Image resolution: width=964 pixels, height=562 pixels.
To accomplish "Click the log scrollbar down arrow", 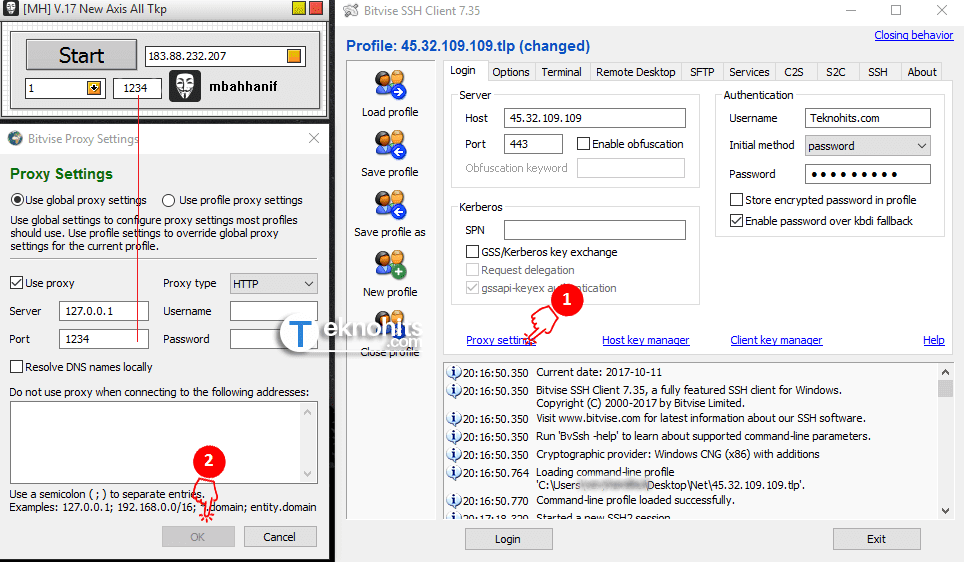I will pyautogui.click(x=945, y=510).
